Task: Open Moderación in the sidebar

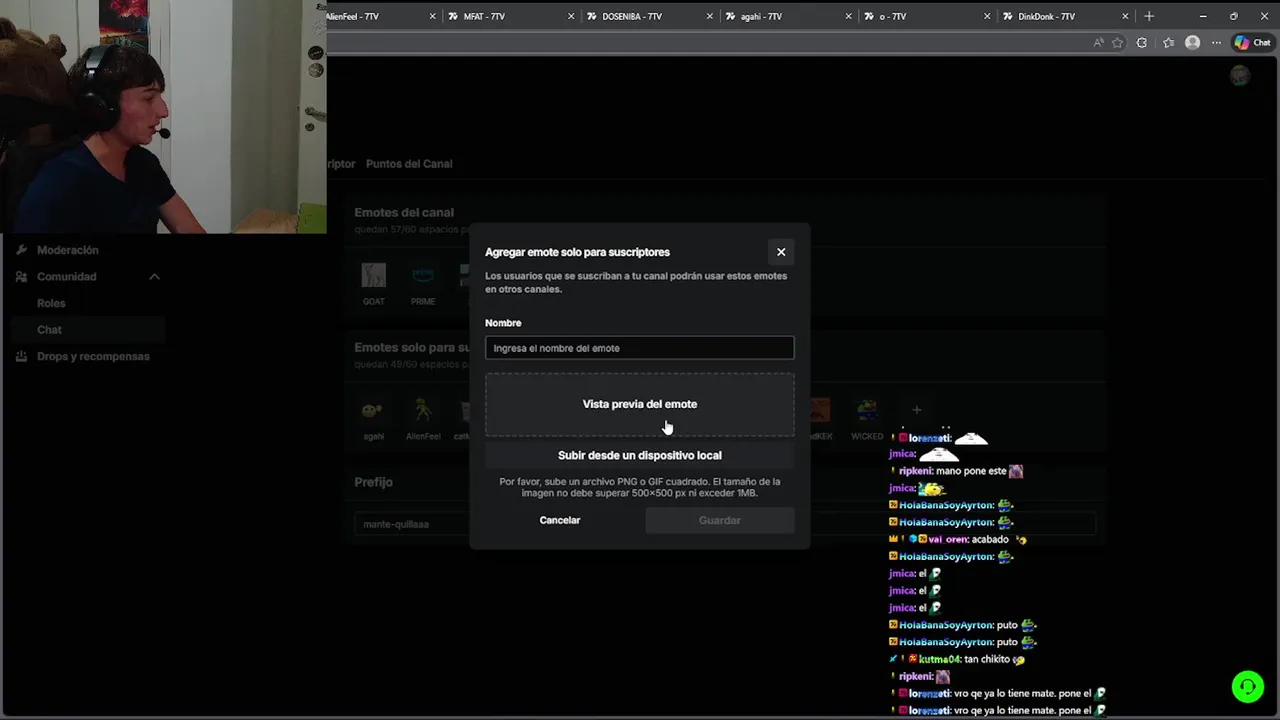Action: pos(68,250)
